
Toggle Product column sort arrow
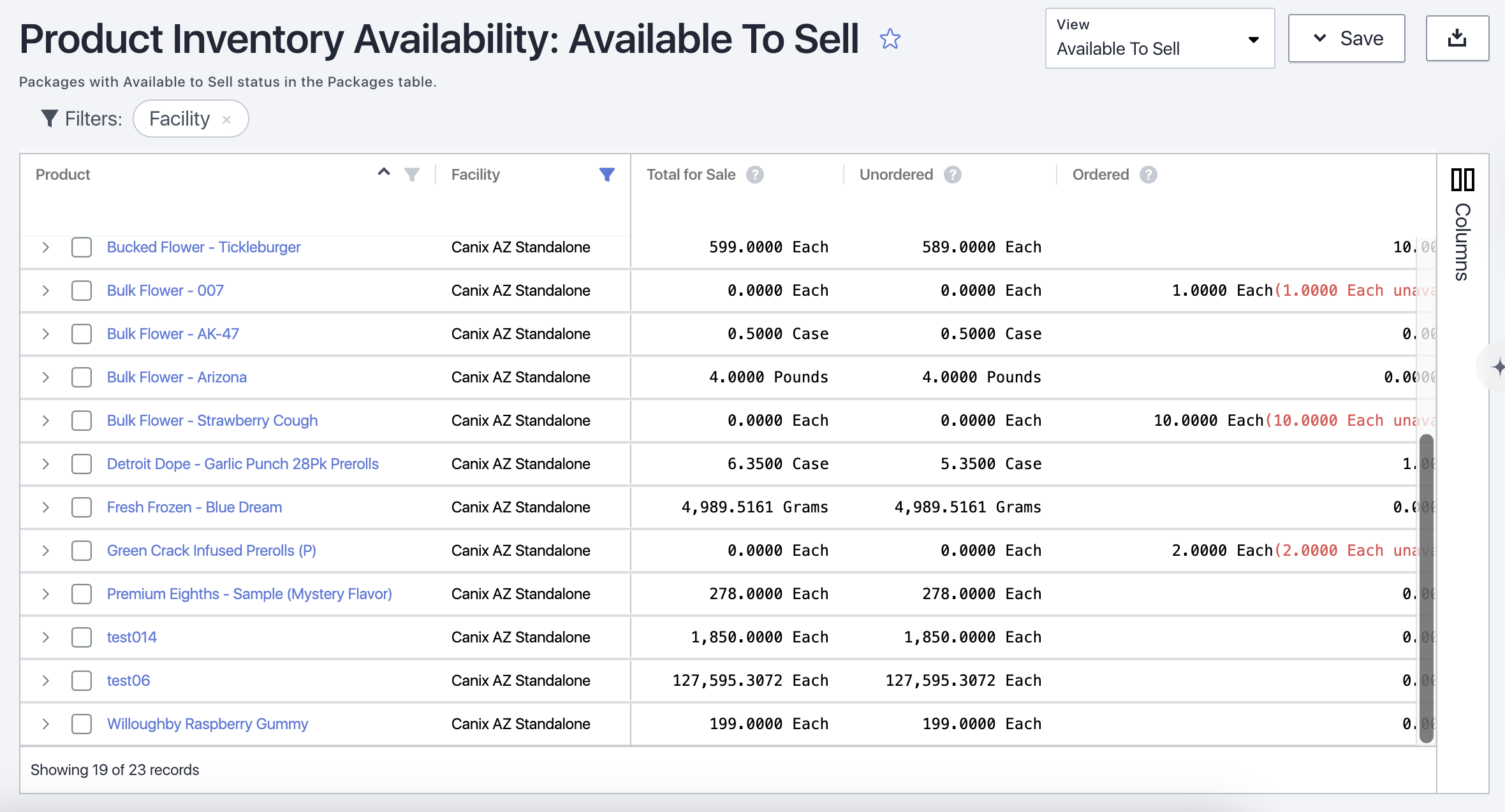[384, 171]
